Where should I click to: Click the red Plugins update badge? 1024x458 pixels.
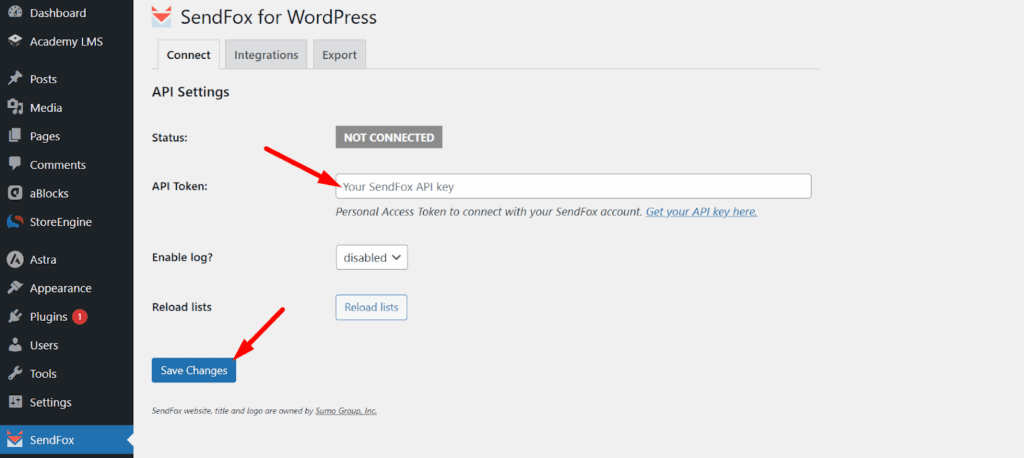coord(80,317)
